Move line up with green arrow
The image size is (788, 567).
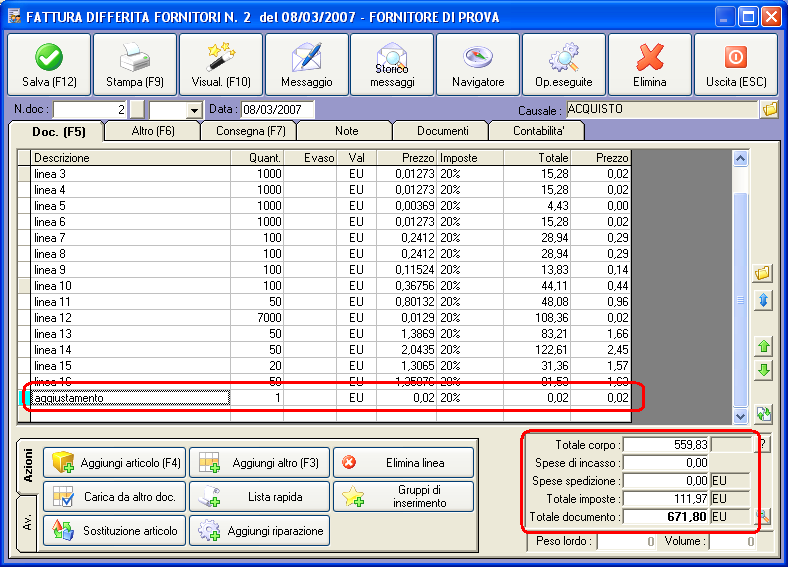tap(763, 346)
